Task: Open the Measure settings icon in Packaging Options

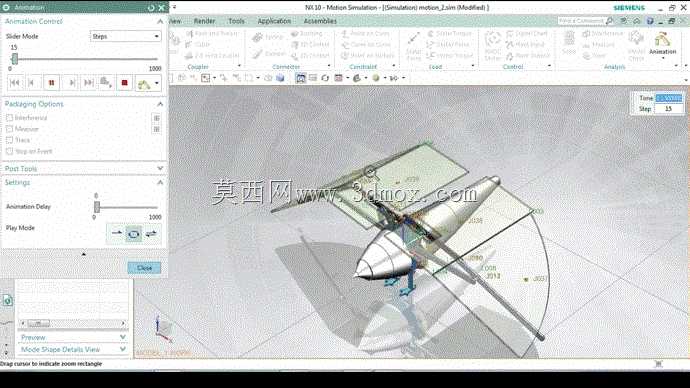Action: pos(156,129)
